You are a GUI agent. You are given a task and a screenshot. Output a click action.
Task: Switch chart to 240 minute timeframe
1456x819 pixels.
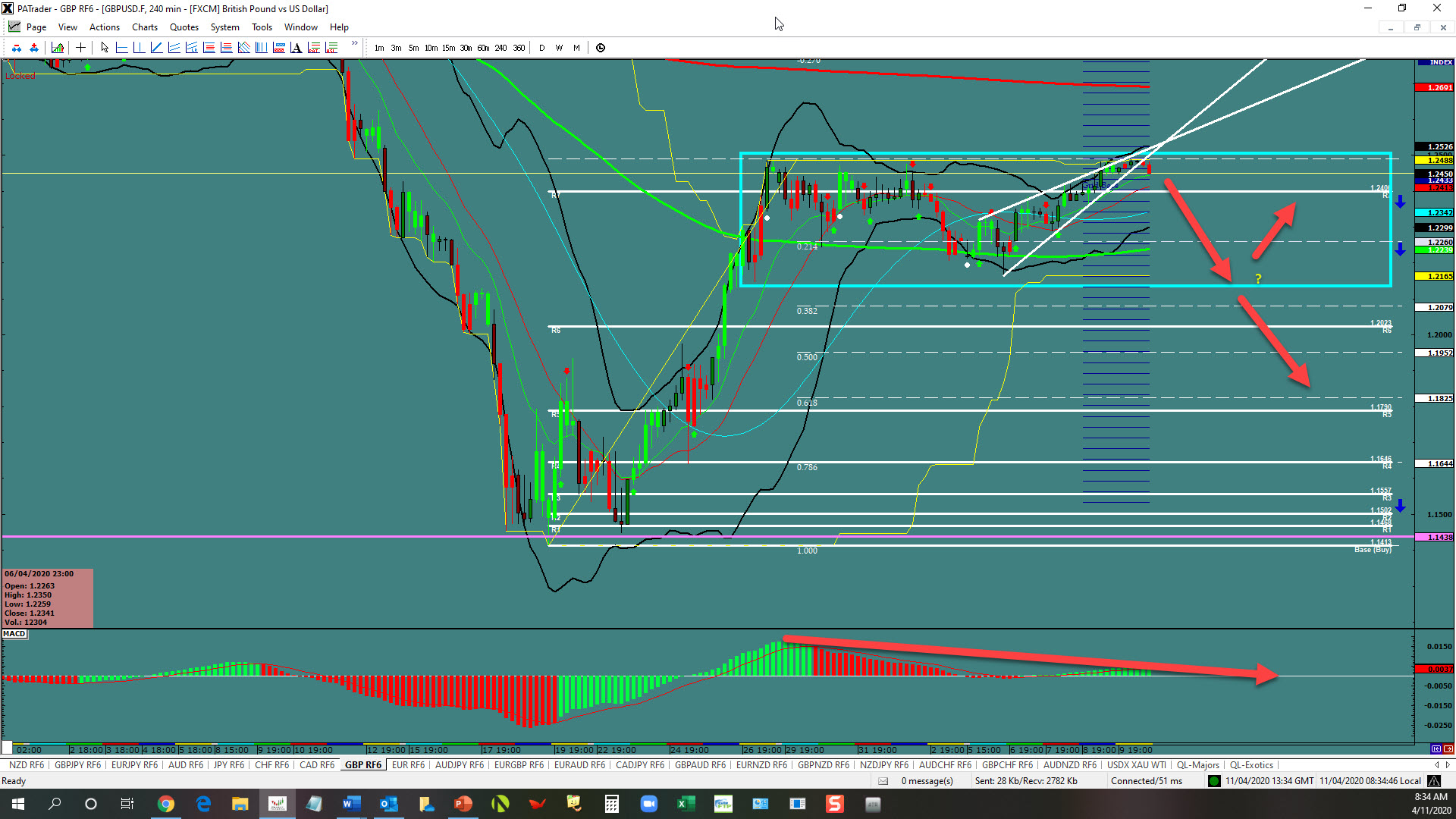click(x=500, y=48)
